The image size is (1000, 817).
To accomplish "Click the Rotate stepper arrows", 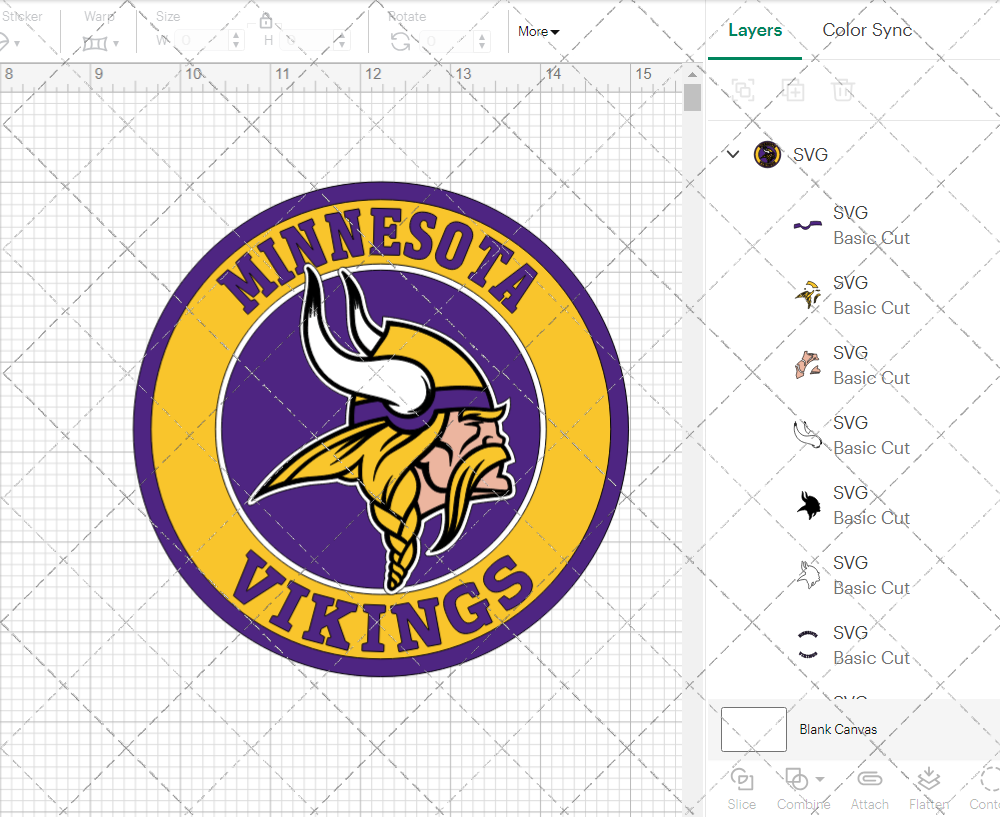I will (x=482, y=41).
